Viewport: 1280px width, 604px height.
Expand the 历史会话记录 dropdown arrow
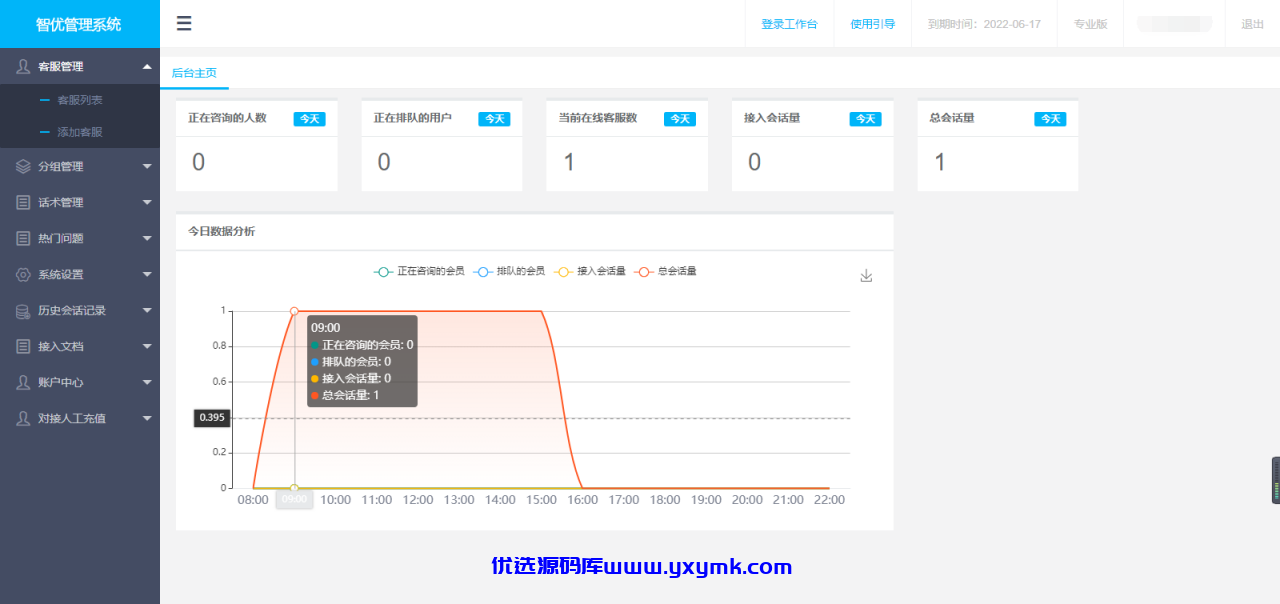pos(147,310)
